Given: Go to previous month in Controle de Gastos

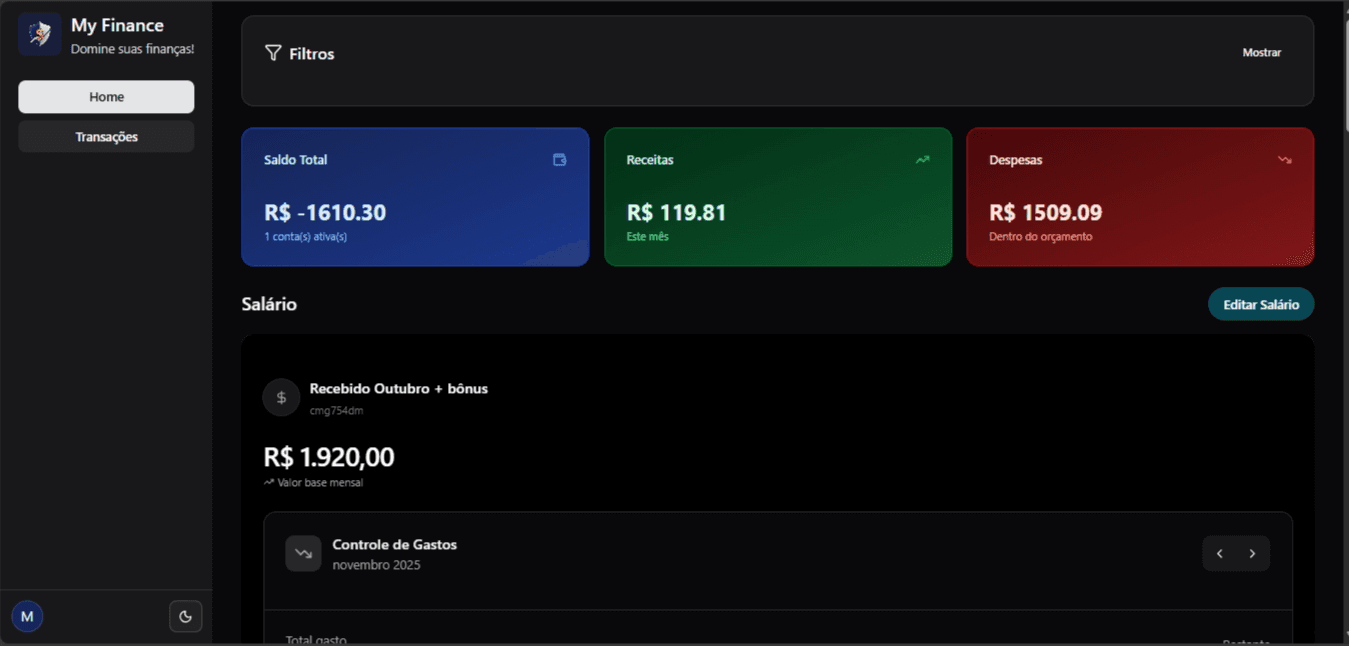Looking at the screenshot, I should tap(1219, 554).
